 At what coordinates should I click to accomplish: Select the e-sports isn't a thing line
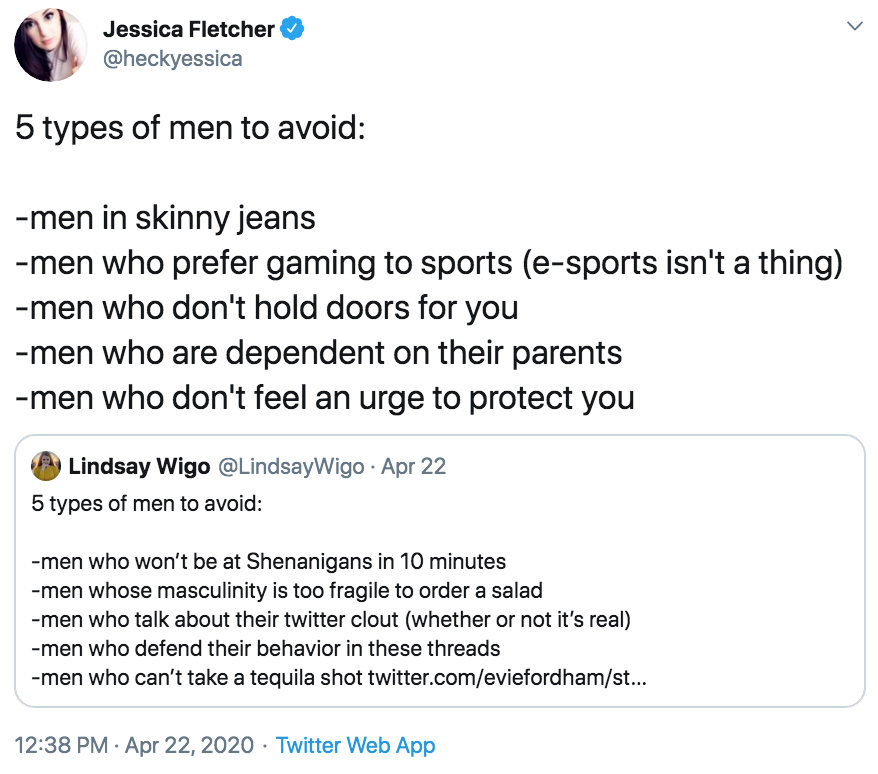click(431, 262)
